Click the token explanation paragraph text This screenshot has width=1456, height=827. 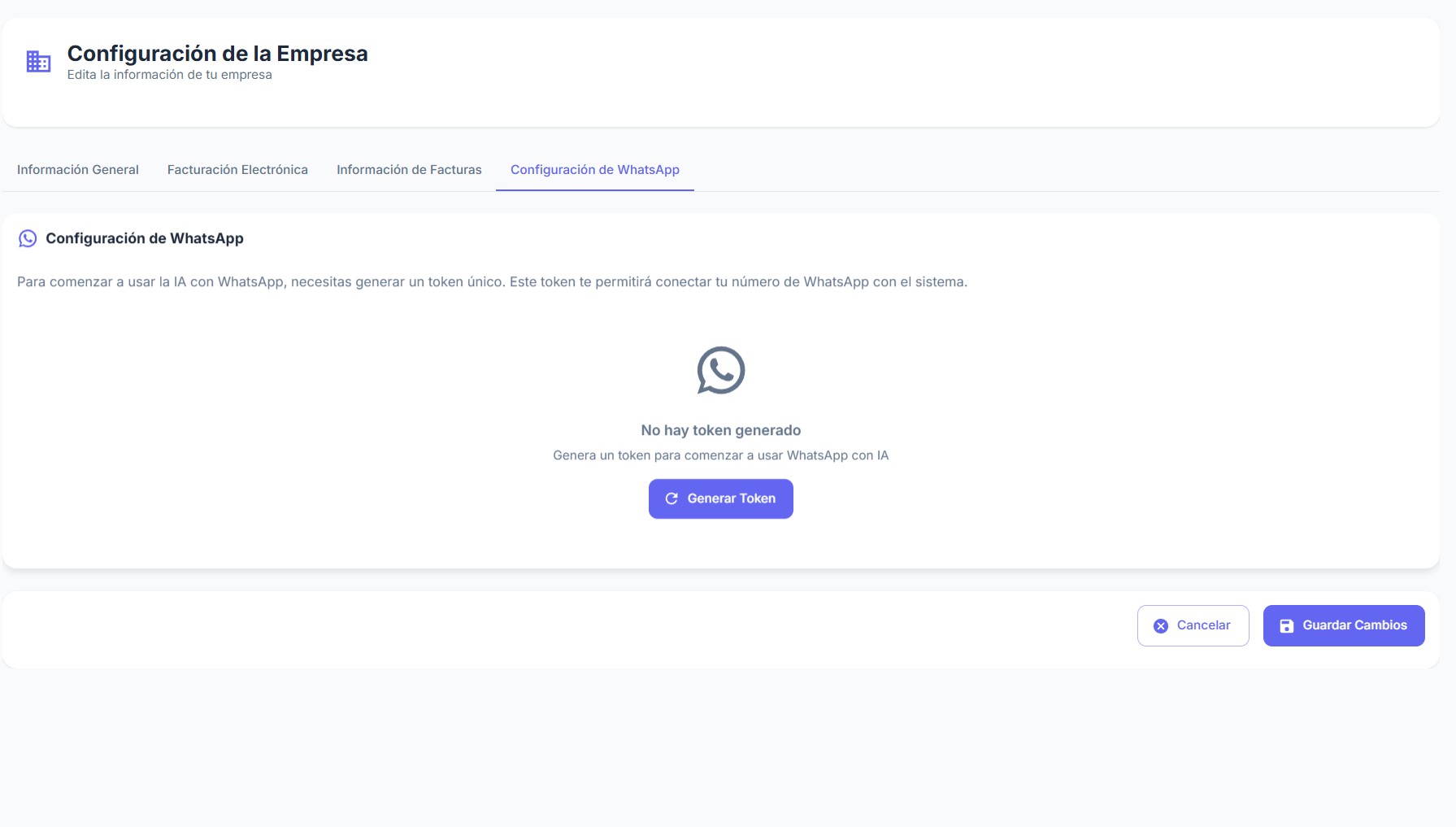coord(492,282)
